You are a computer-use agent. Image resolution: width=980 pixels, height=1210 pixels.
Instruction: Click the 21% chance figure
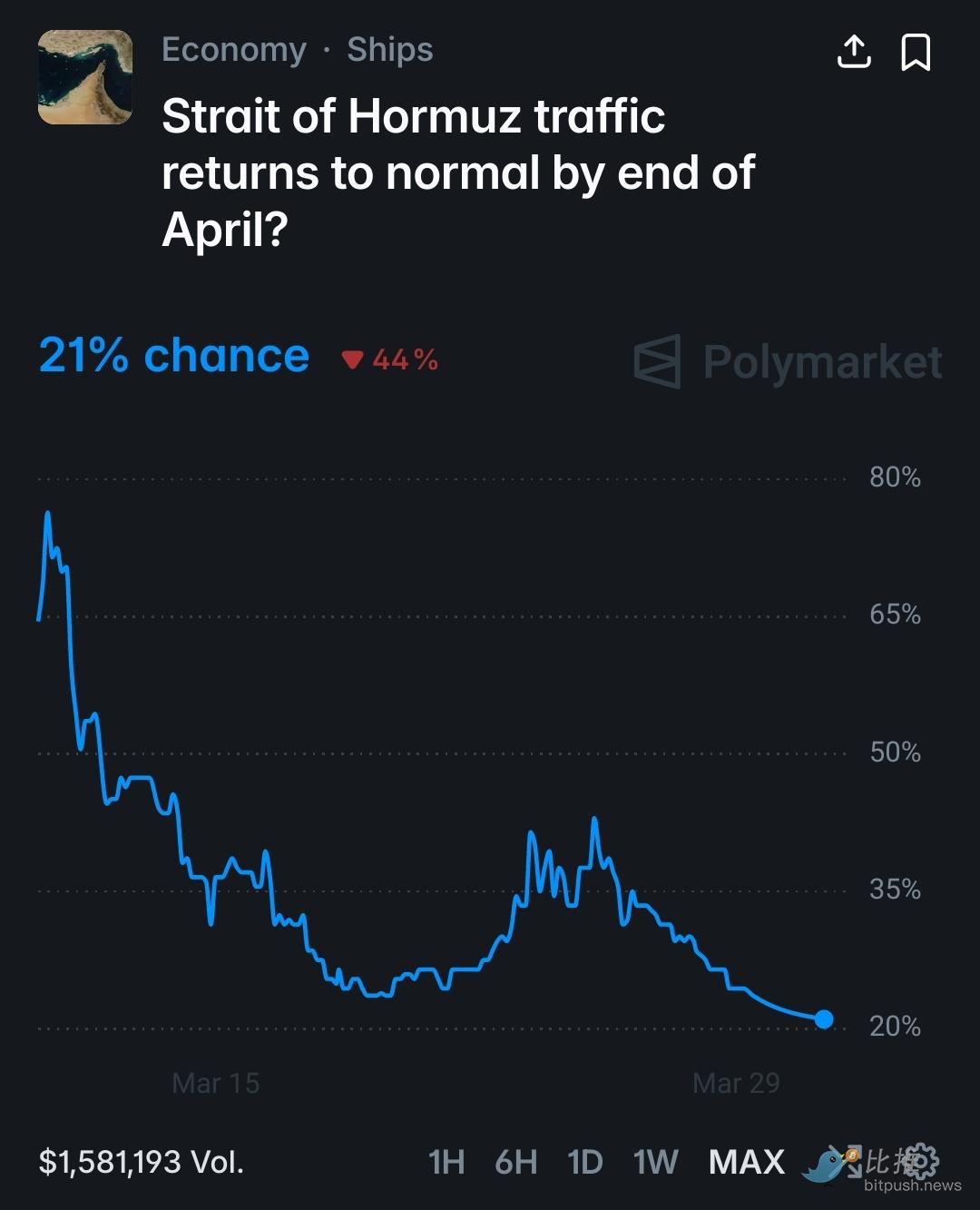click(174, 356)
